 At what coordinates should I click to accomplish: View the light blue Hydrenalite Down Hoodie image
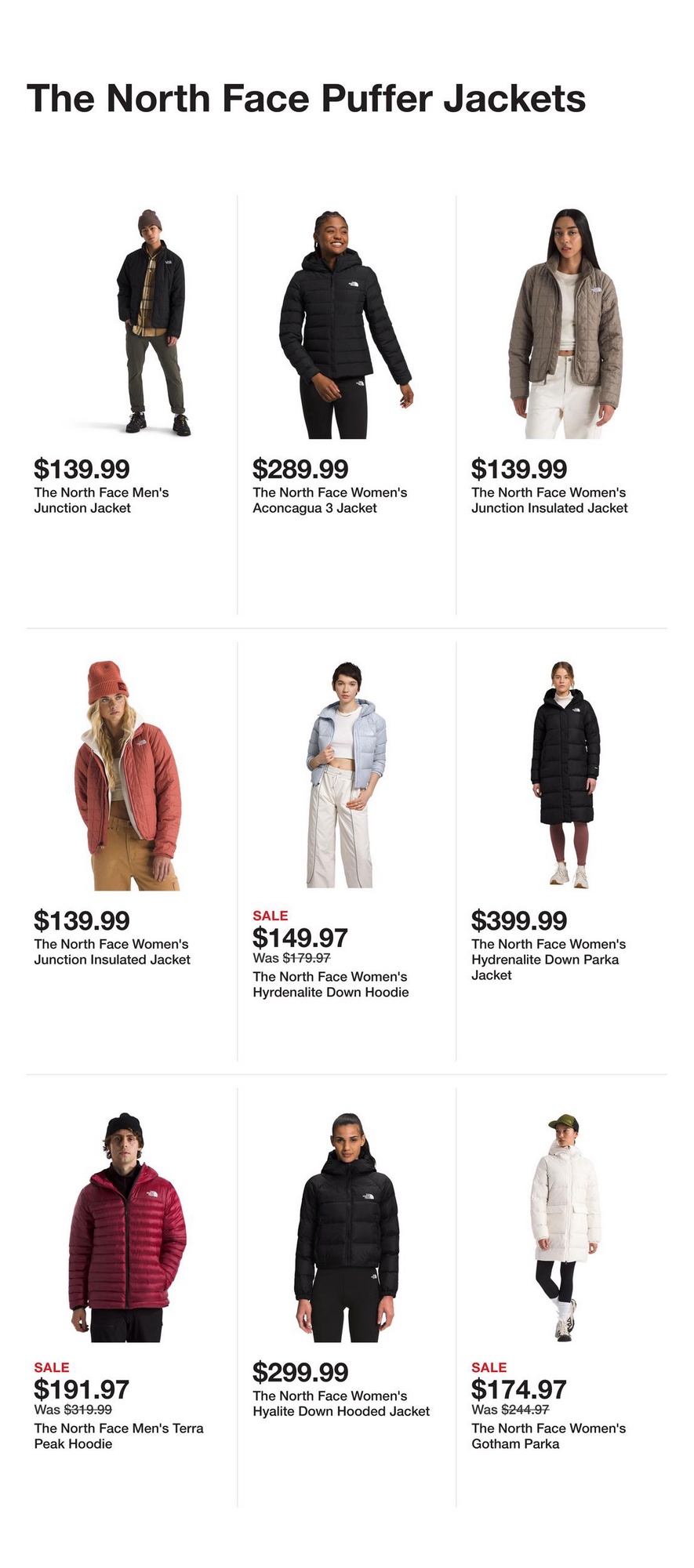(x=346, y=775)
